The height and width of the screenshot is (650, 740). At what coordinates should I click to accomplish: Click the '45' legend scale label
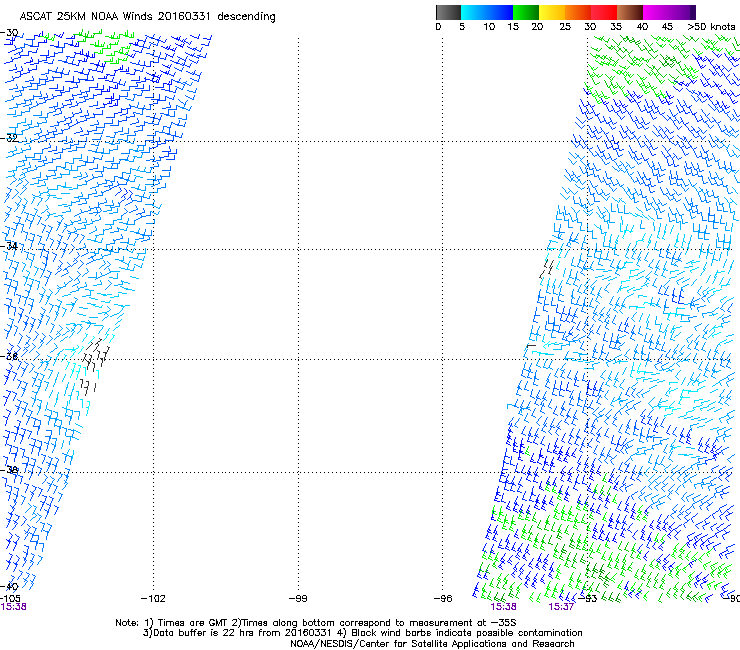[x=667, y=27]
